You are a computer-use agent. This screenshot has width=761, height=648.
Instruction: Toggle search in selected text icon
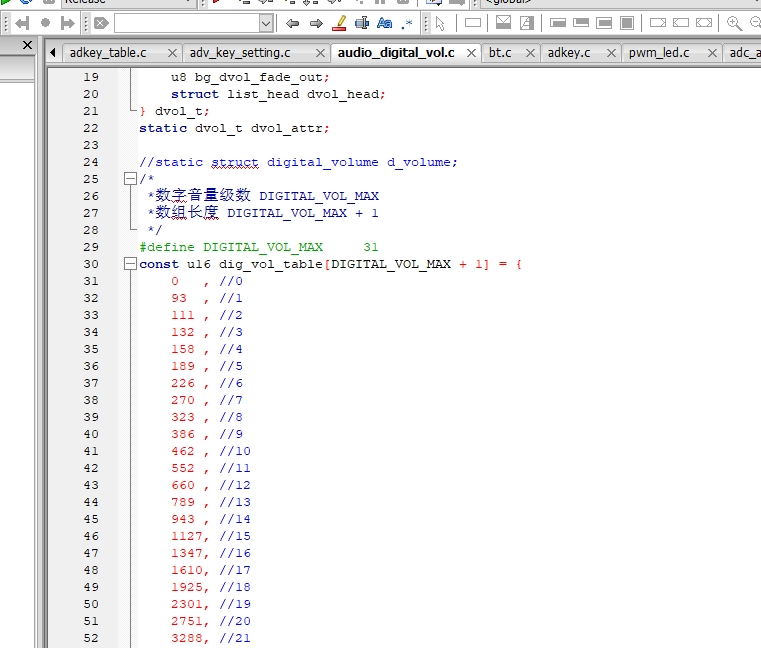pos(362,23)
